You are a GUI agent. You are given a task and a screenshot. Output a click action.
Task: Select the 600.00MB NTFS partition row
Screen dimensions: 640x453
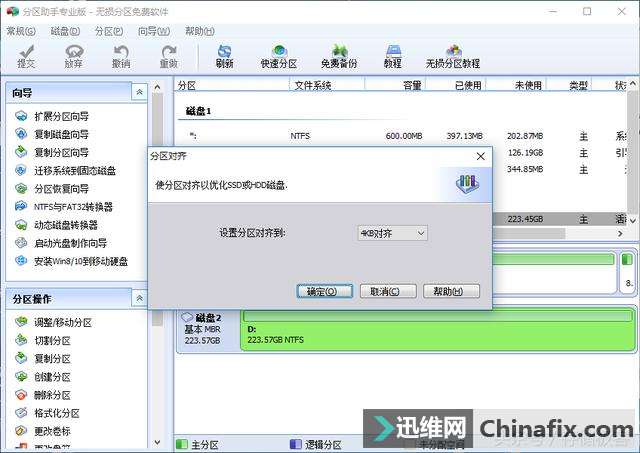click(x=402, y=136)
